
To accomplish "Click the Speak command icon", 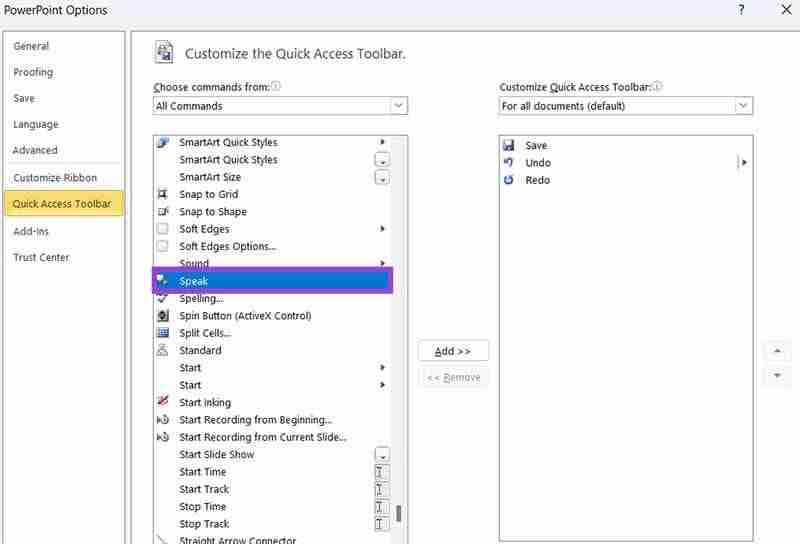I will tap(162, 281).
